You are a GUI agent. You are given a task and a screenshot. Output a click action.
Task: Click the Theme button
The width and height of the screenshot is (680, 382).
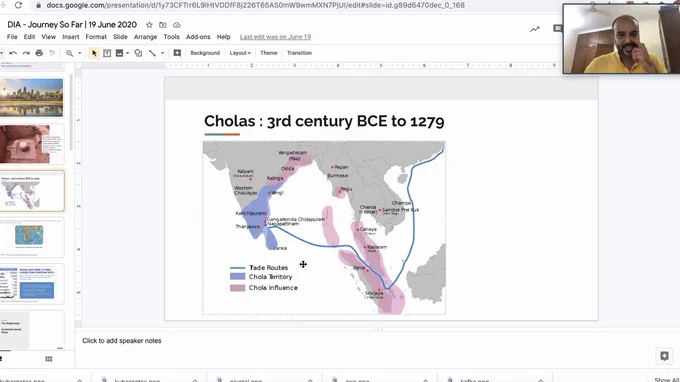pos(269,53)
